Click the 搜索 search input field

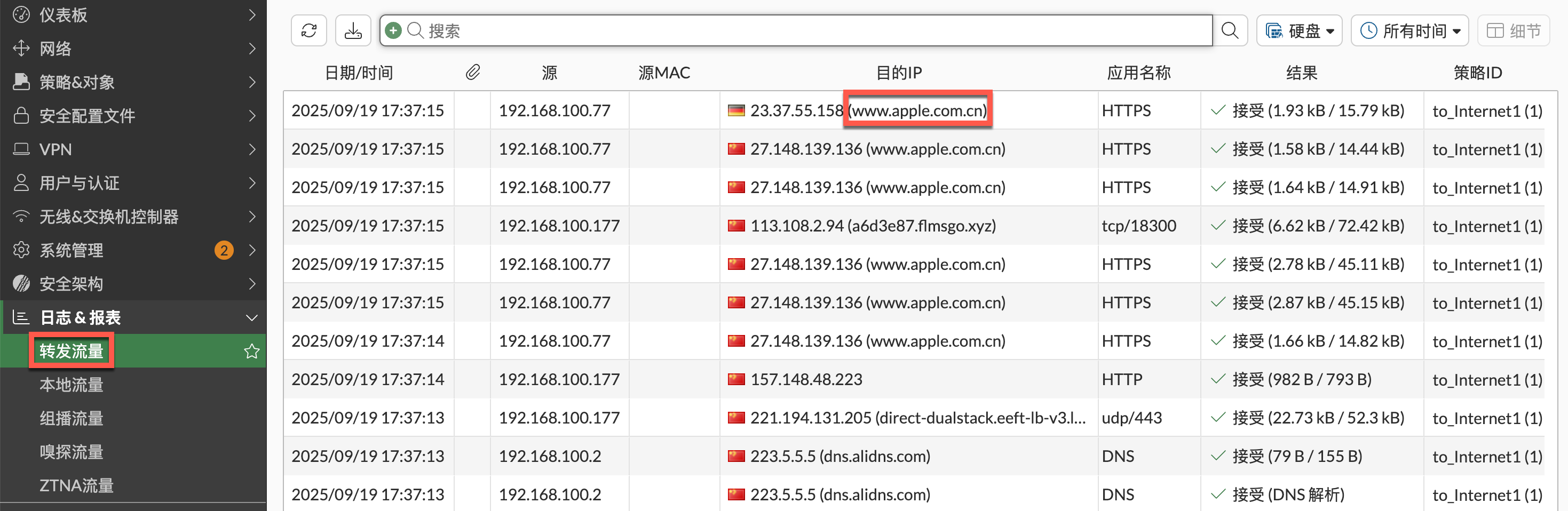791,30
